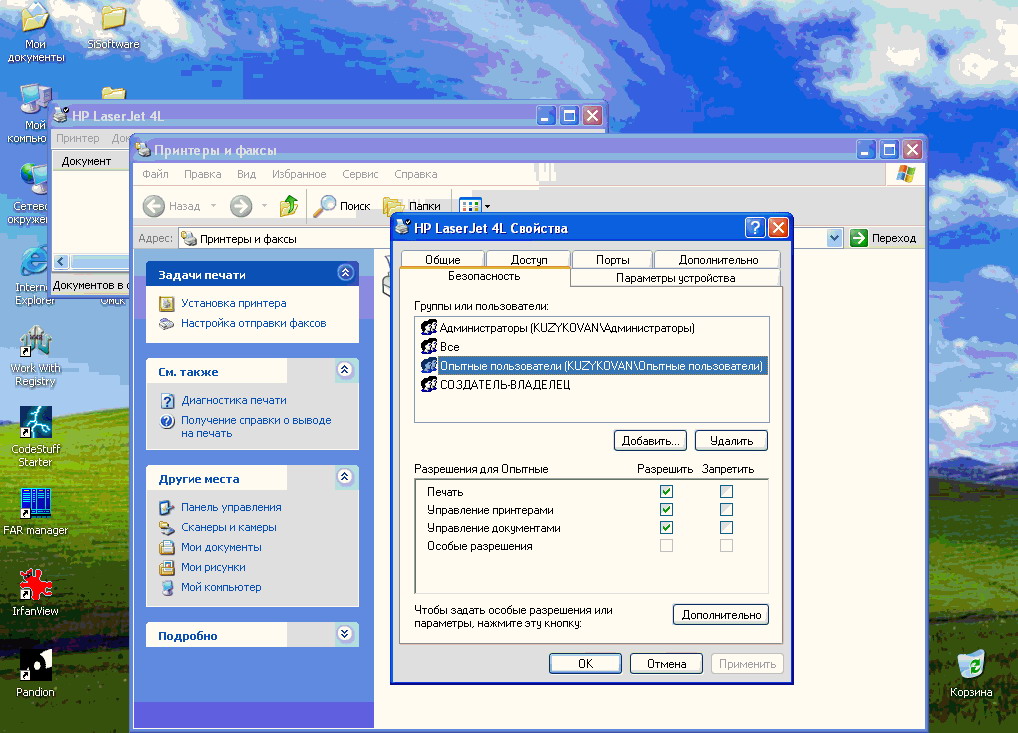Open the Сервис menu
This screenshot has width=1018, height=733.
tap(359, 174)
